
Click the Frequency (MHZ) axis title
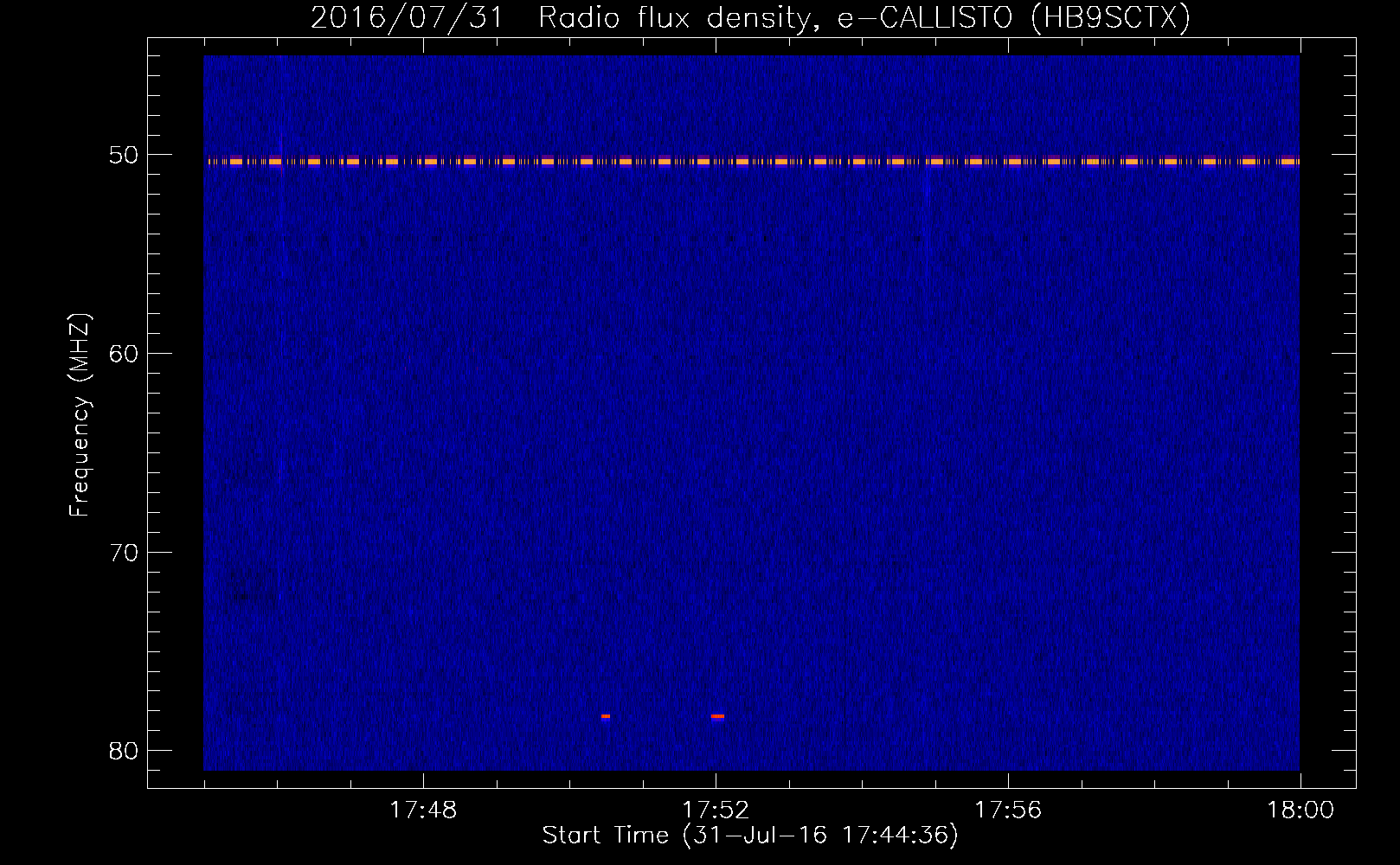(x=80, y=415)
